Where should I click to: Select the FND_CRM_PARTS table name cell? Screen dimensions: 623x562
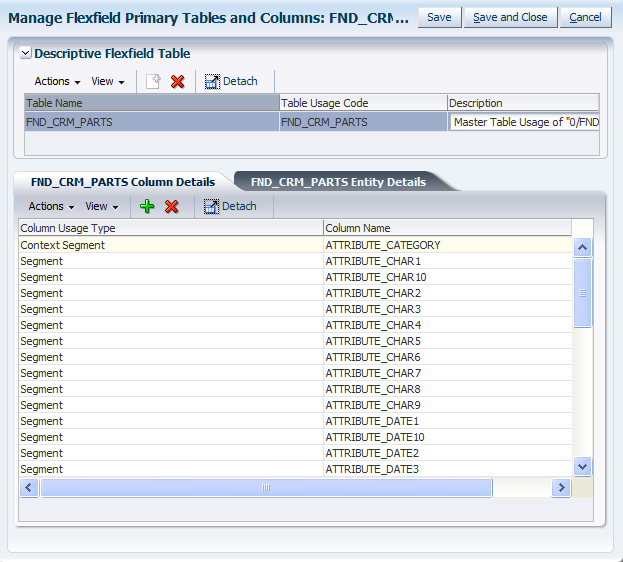tap(152, 122)
